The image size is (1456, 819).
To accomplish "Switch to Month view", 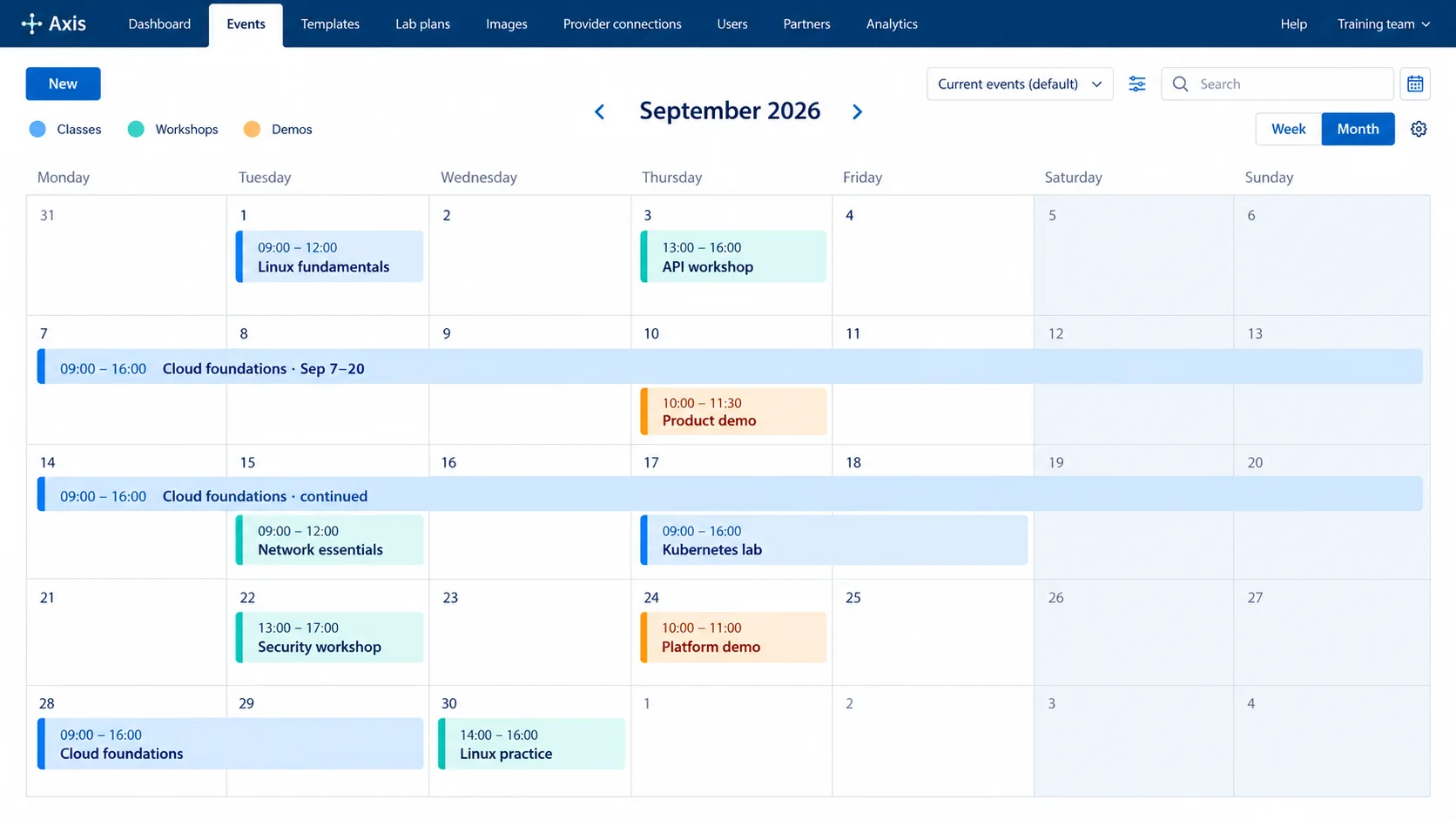I will tap(1358, 129).
